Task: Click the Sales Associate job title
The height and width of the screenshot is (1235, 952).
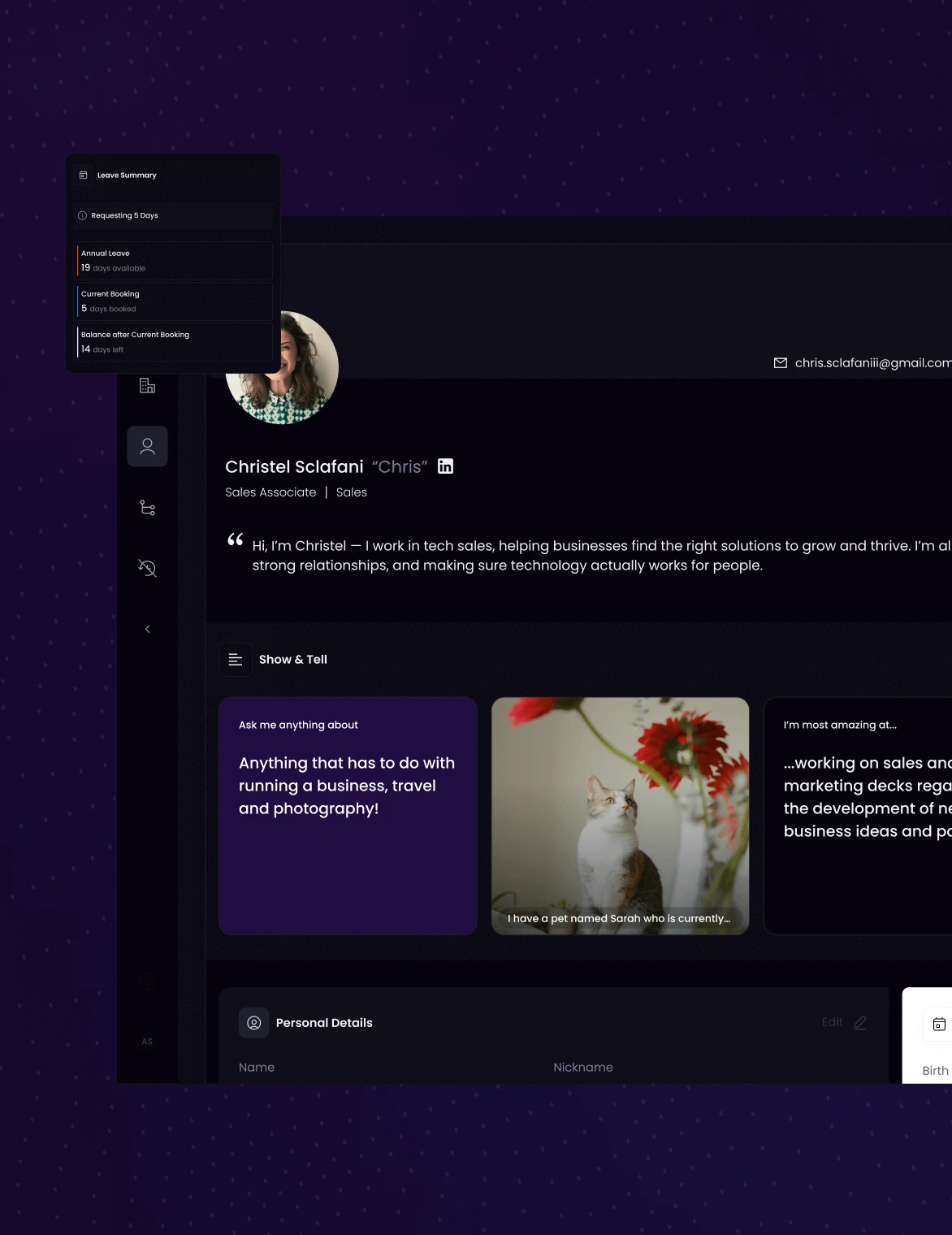Action: point(270,492)
